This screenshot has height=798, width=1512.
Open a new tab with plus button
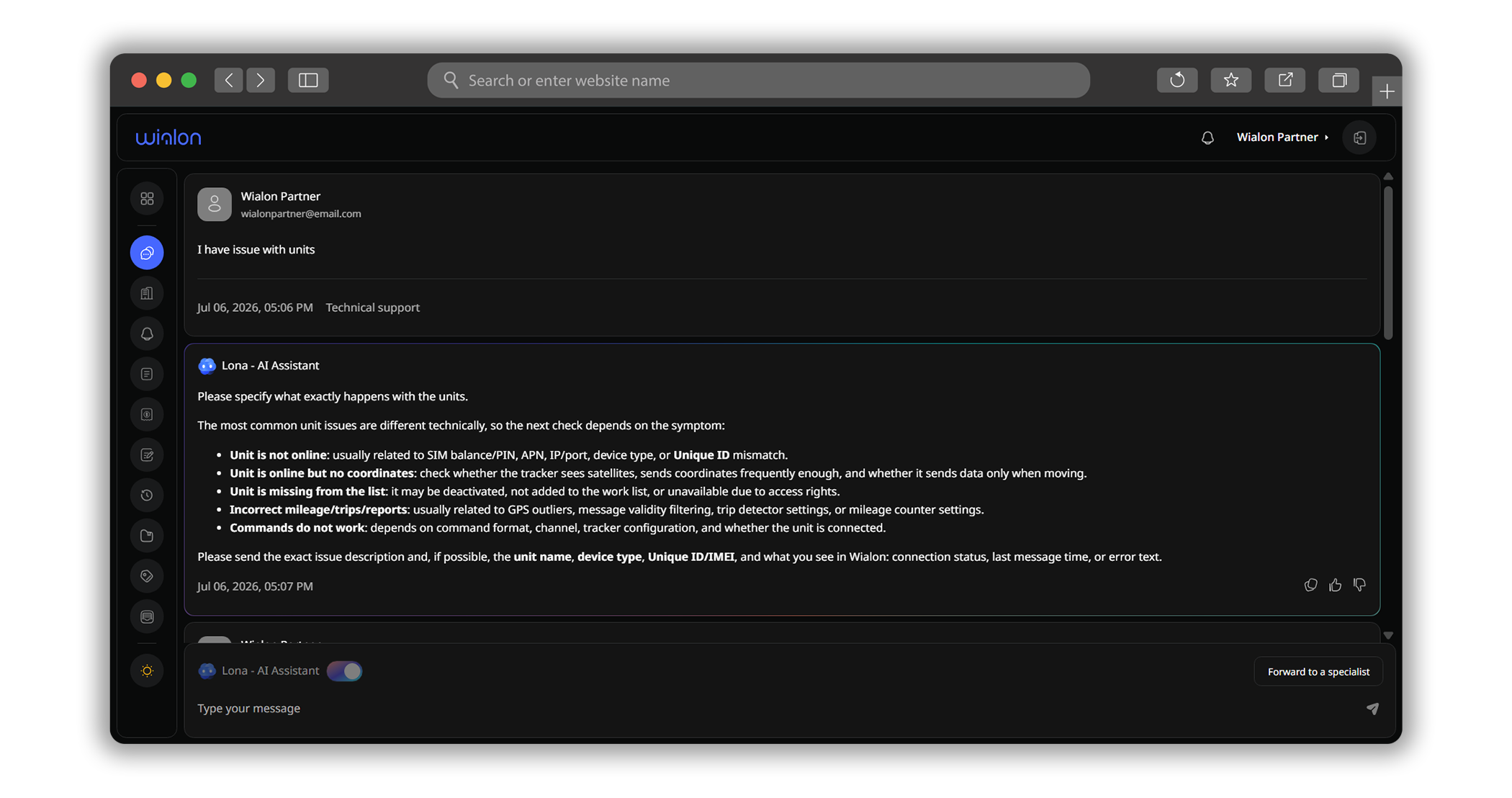point(1387,91)
